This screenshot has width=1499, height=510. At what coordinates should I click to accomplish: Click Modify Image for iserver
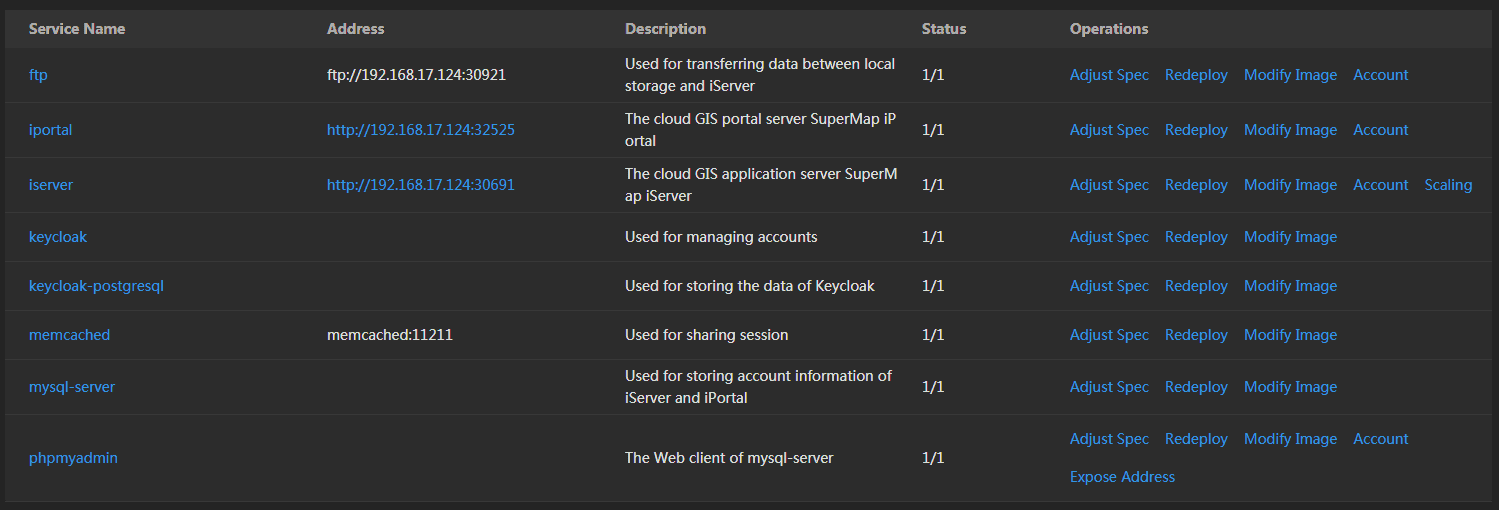1290,185
